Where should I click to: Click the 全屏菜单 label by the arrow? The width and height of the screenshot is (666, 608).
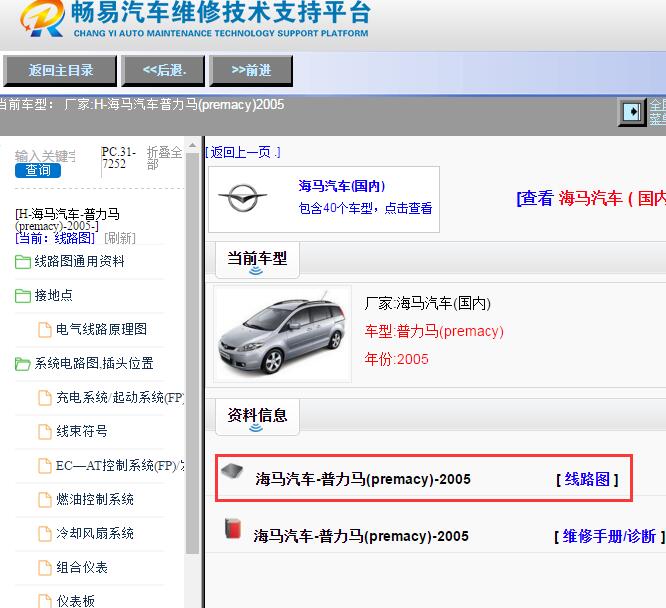pos(657,112)
